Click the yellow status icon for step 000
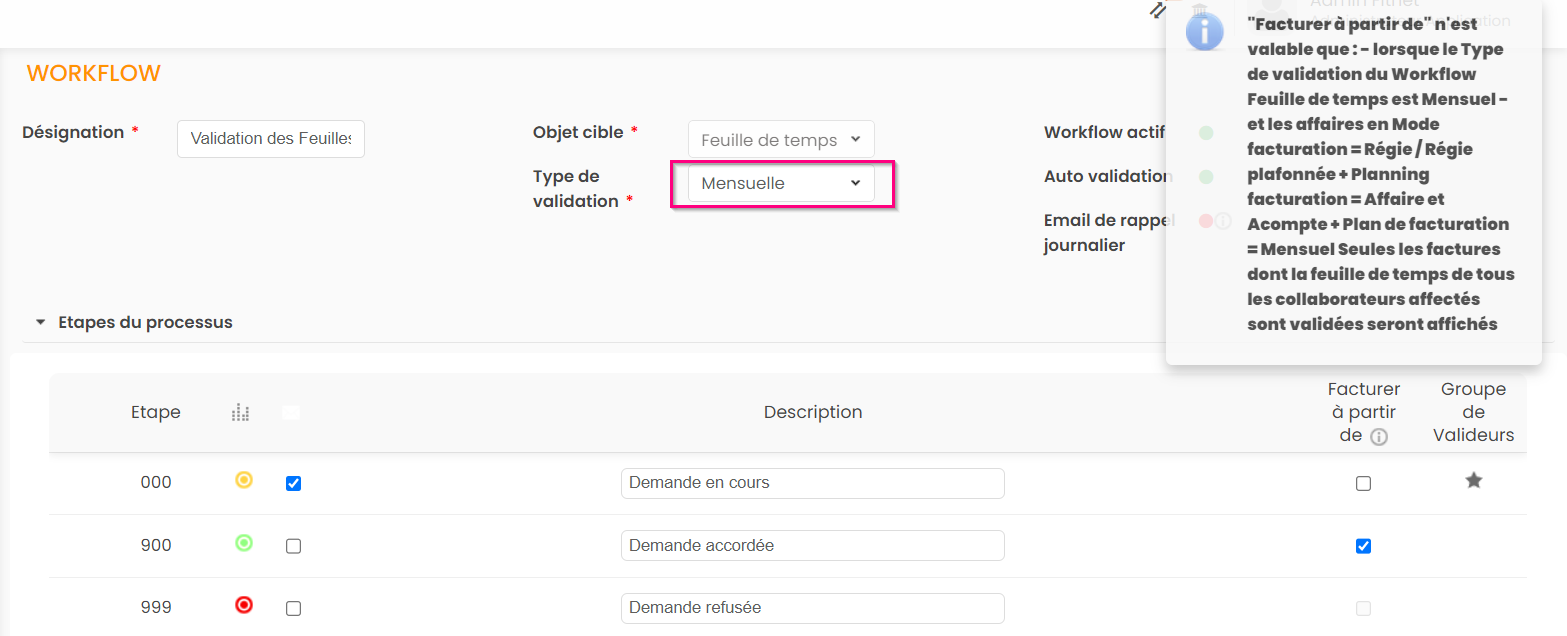1567x636 pixels. point(243,481)
